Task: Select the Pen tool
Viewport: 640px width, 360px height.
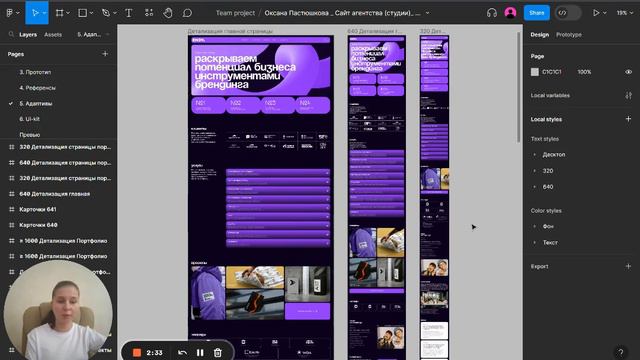Action: click(106, 13)
